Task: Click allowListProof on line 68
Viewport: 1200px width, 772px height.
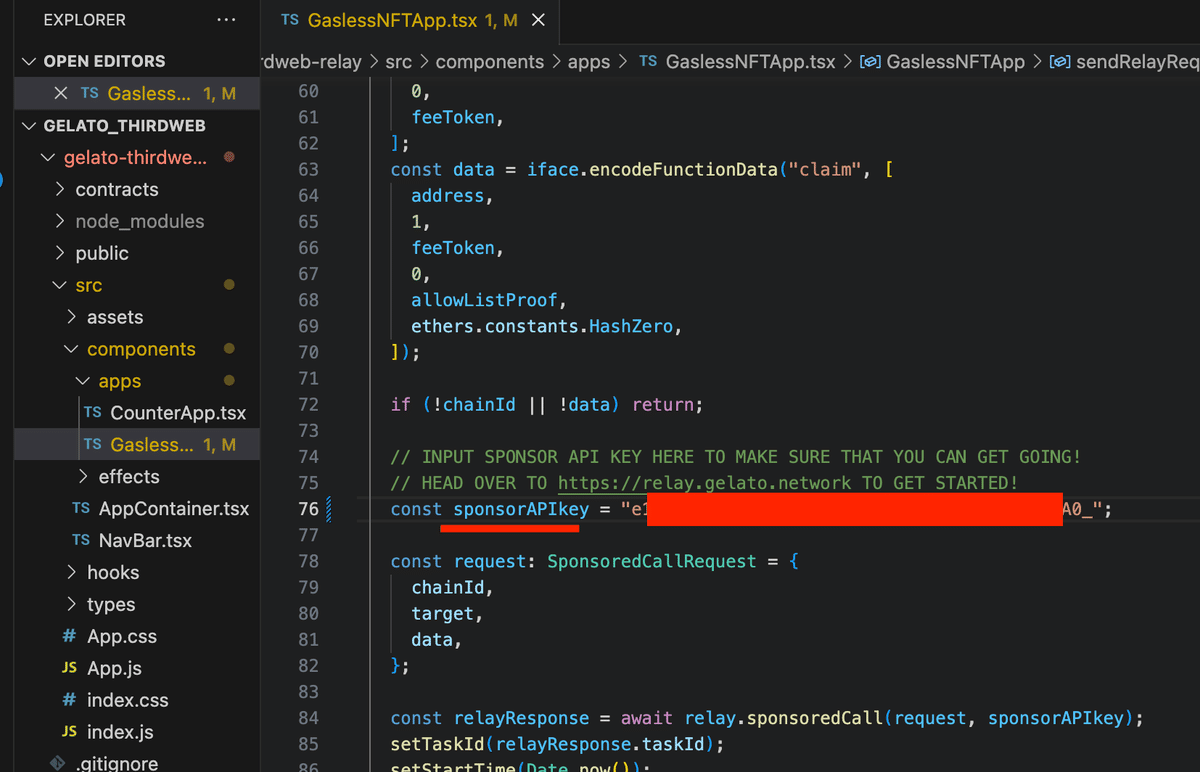Action: click(x=485, y=300)
